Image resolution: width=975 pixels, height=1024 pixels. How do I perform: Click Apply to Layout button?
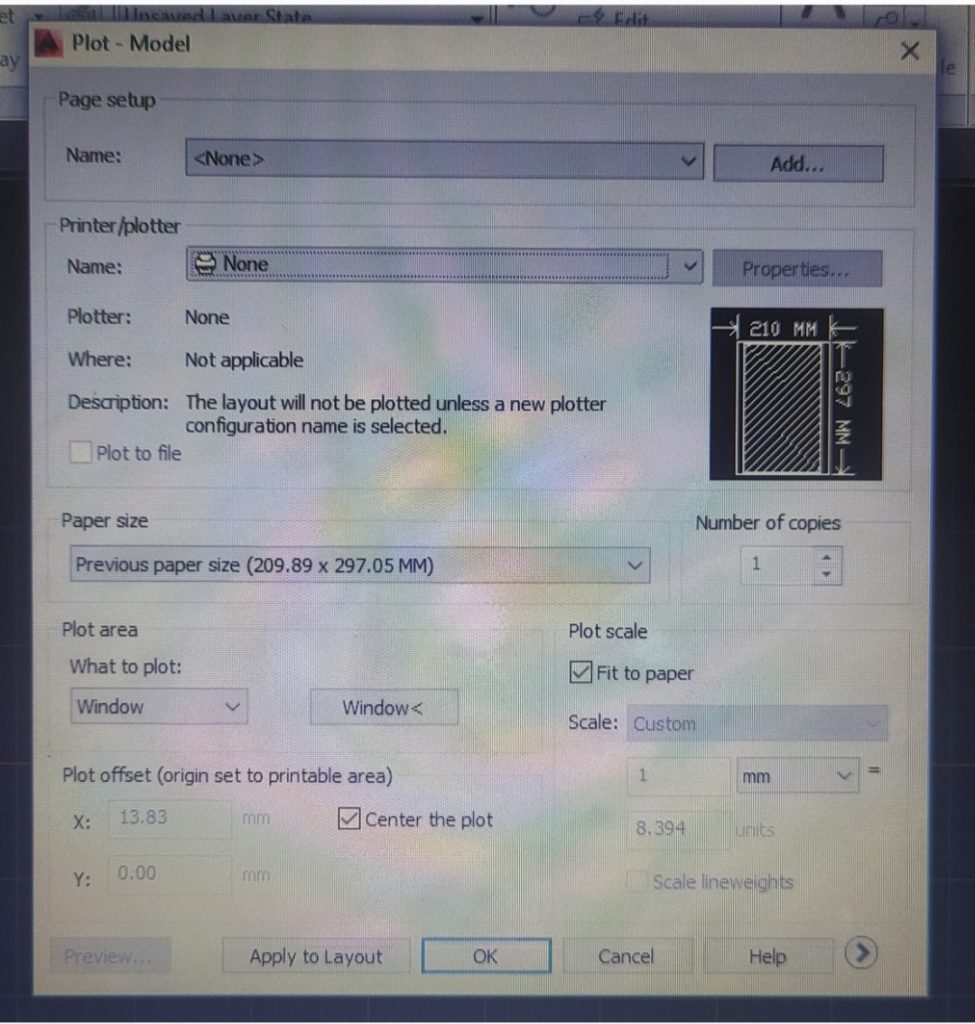click(316, 957)
